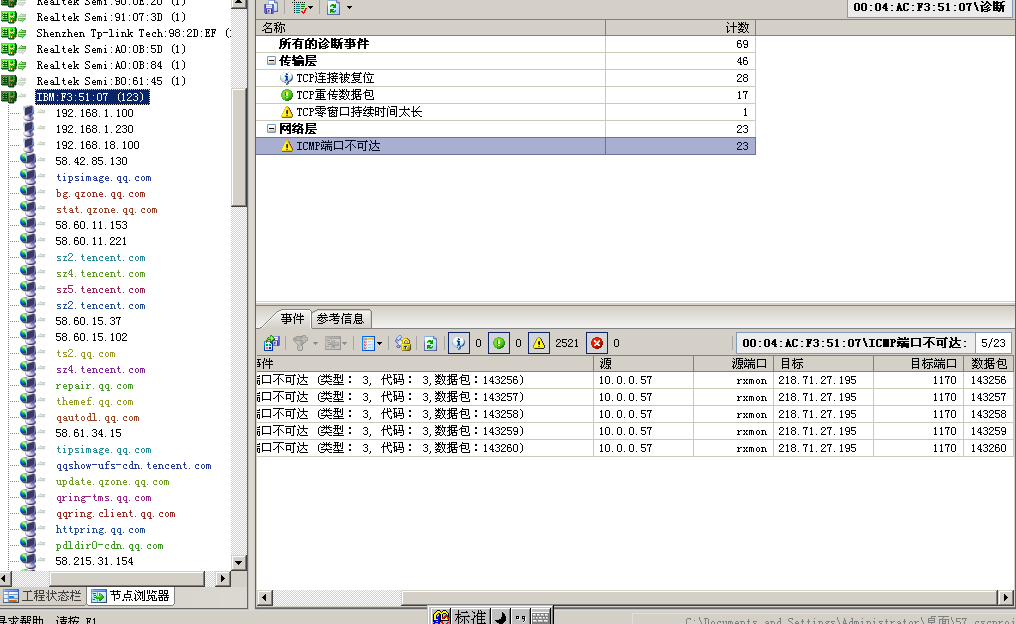The width and height of the screenshot is (1016, 624).
Task: Click the diagnosis settings checklist icon
Action: click(299, 7)
